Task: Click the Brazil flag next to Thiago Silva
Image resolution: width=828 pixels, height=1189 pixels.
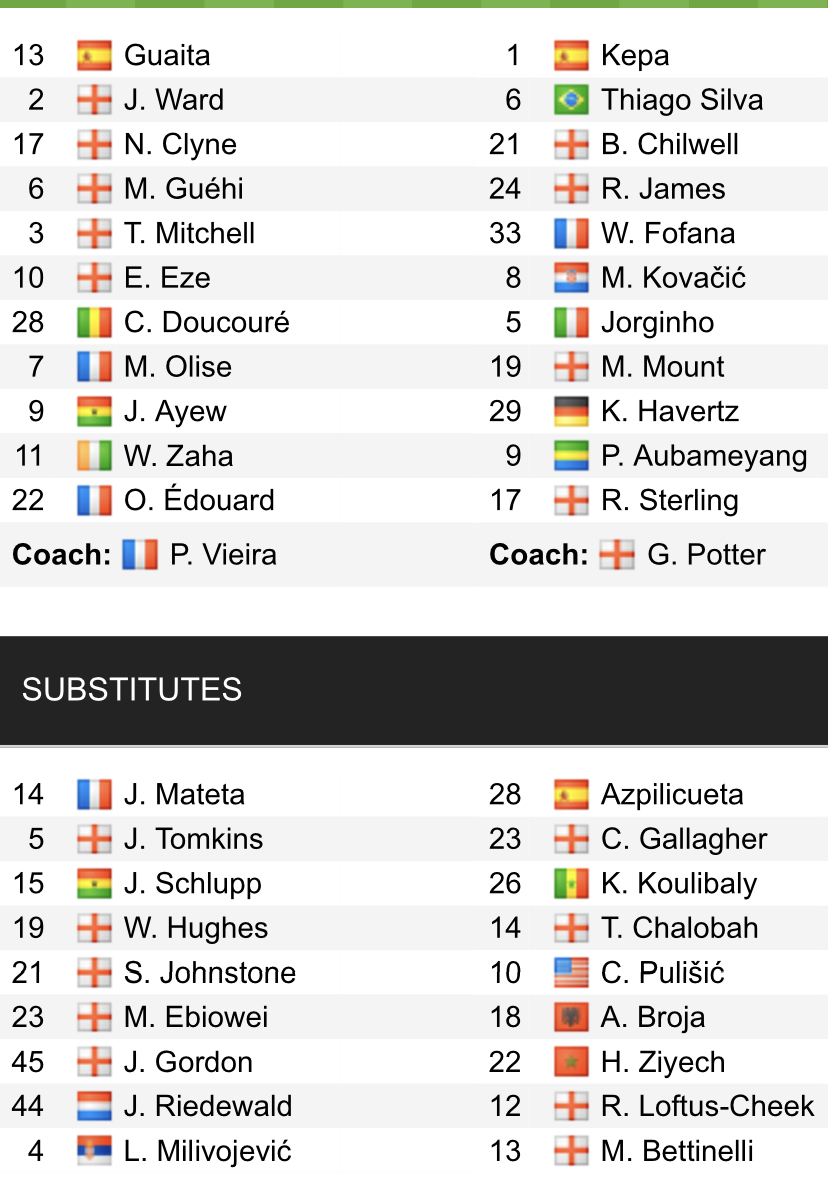Action: [x=571, y=100]
